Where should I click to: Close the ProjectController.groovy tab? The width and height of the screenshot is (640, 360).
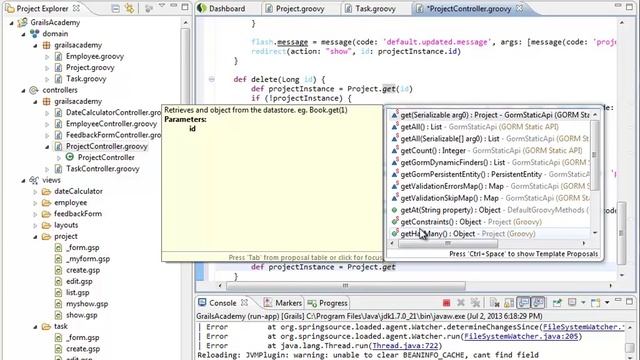(520, 8)
